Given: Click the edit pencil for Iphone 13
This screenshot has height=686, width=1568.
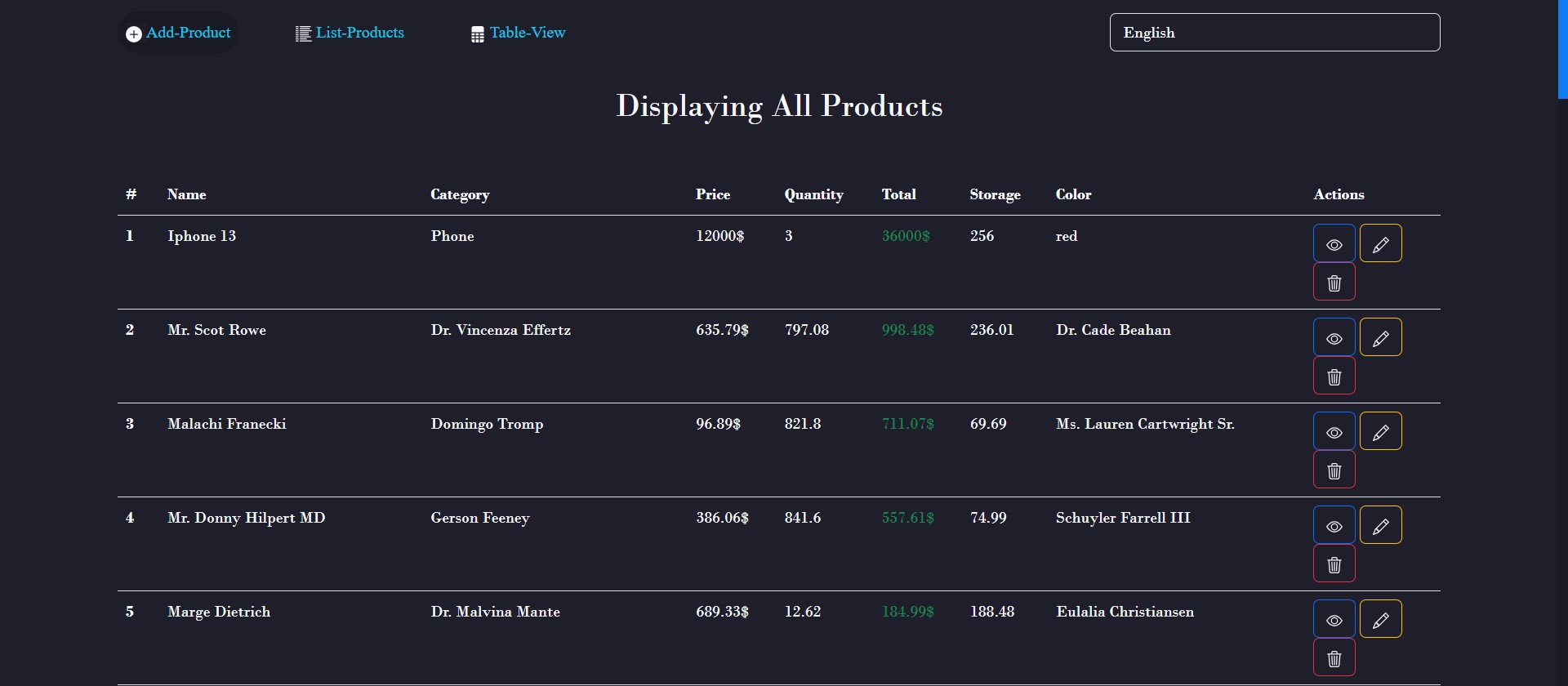Looking at the screenshot, I should tap(1380, 243).
